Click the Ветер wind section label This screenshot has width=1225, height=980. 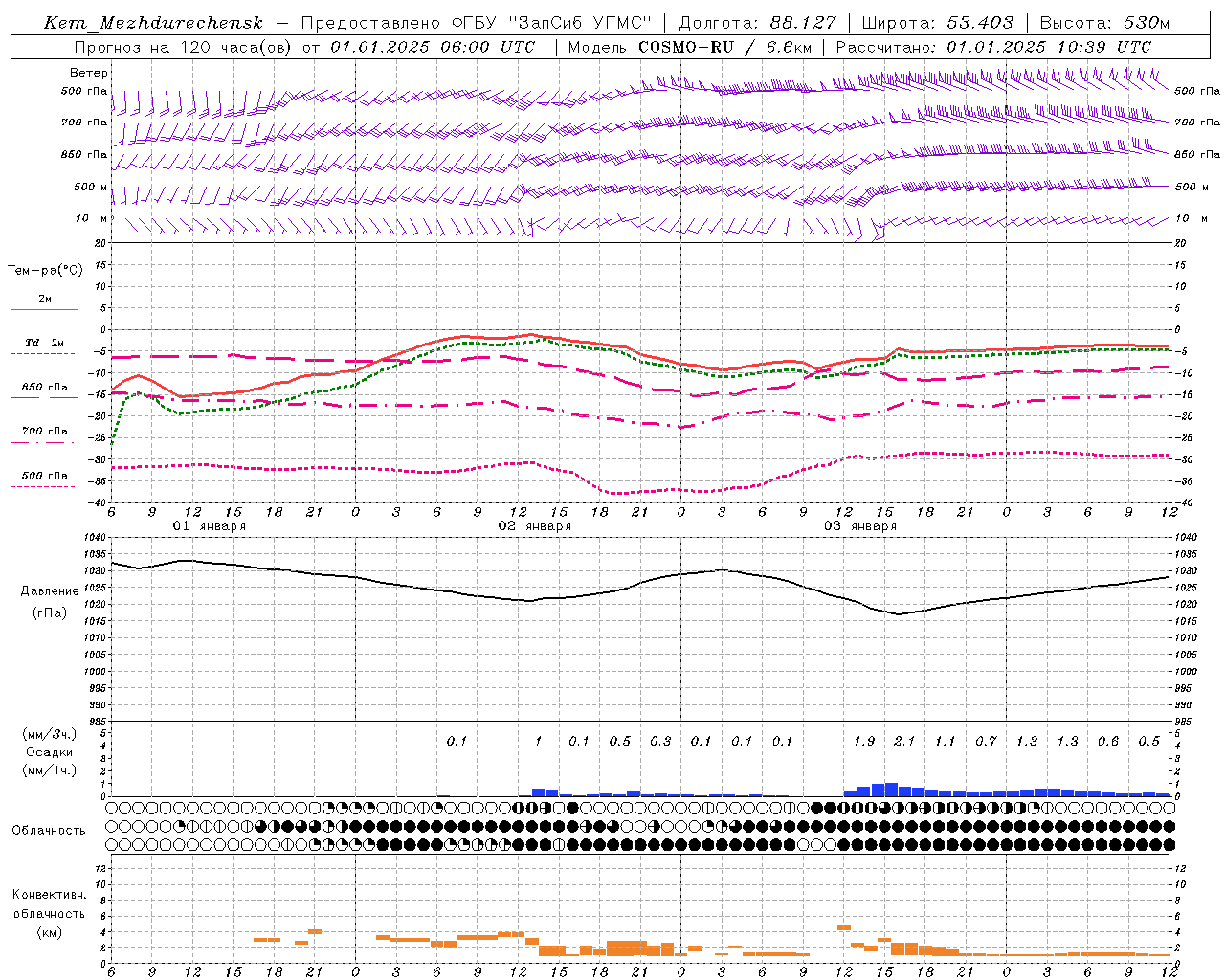click(89, 73)
